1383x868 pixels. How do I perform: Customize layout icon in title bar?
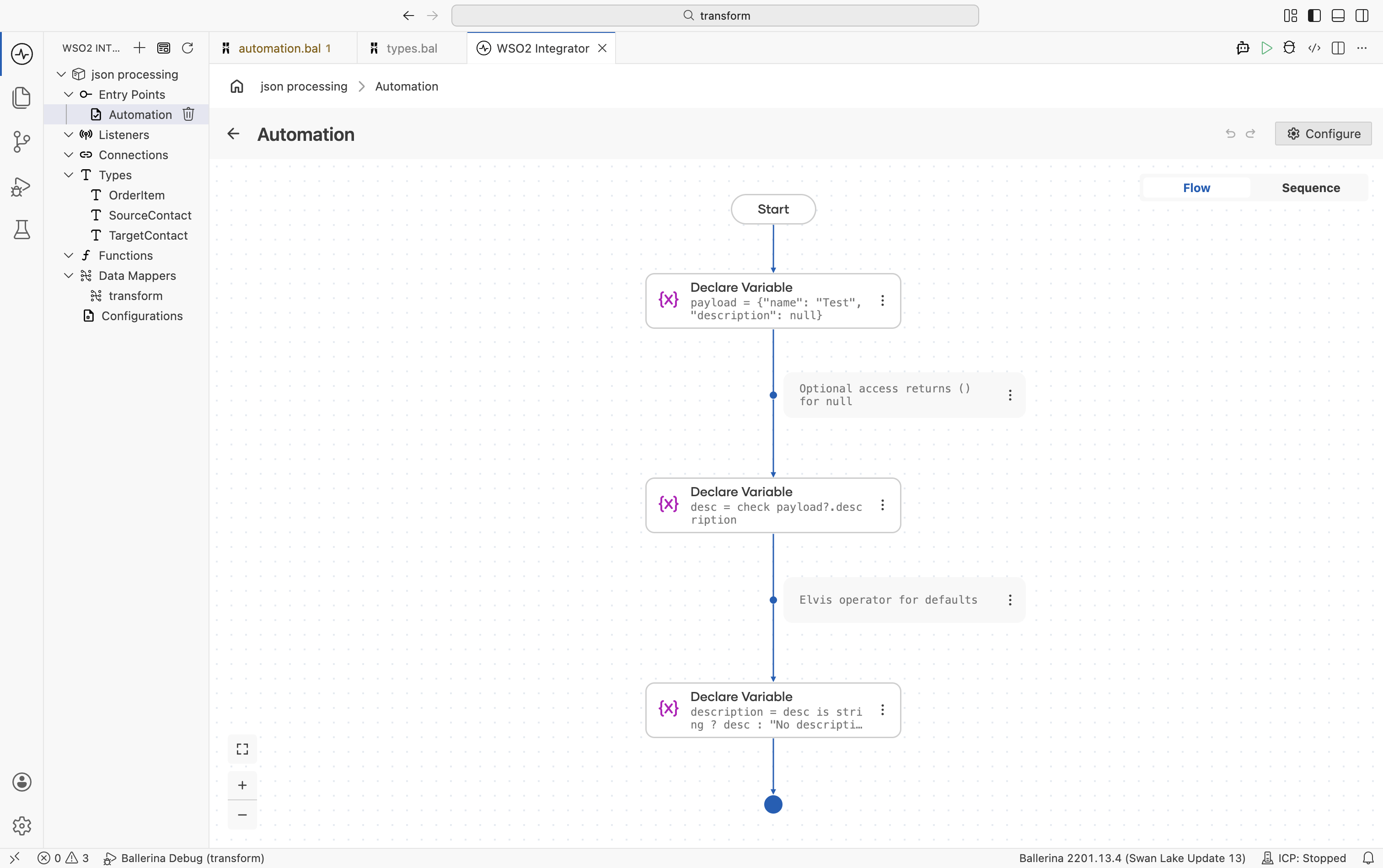[x=1290, y=16]
